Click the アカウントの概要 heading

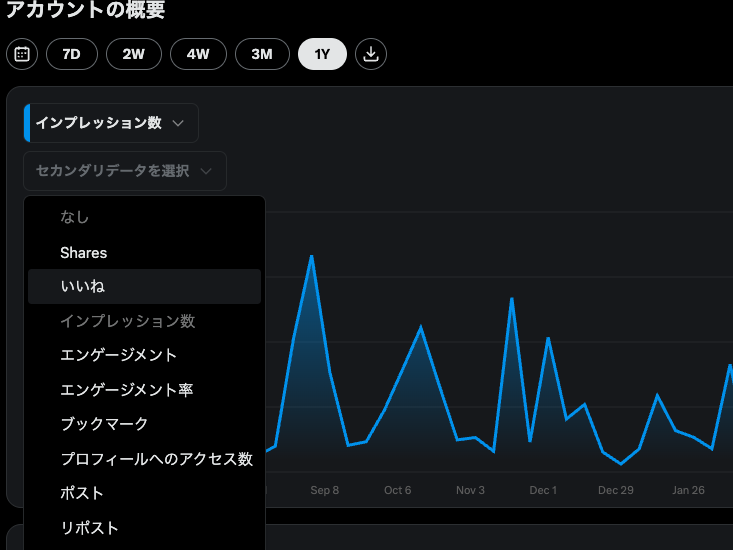[x=86, y=9]
